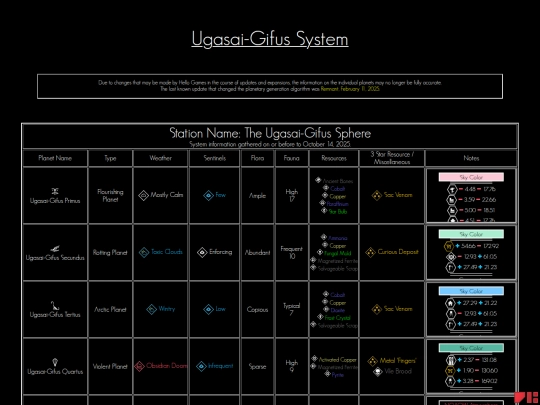Select the Wintry weather icon
This screenshot has width=540, height=405.
point(151,309)
